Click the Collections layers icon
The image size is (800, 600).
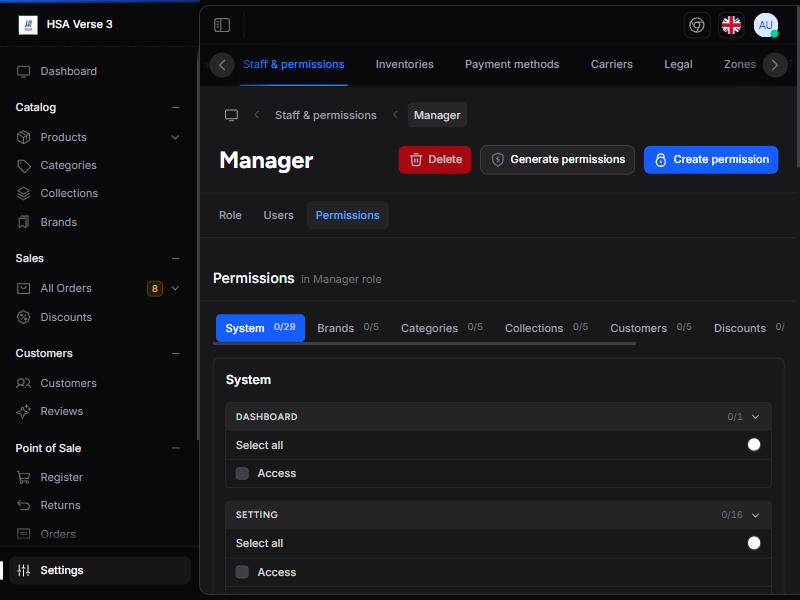tap(23, 193)
